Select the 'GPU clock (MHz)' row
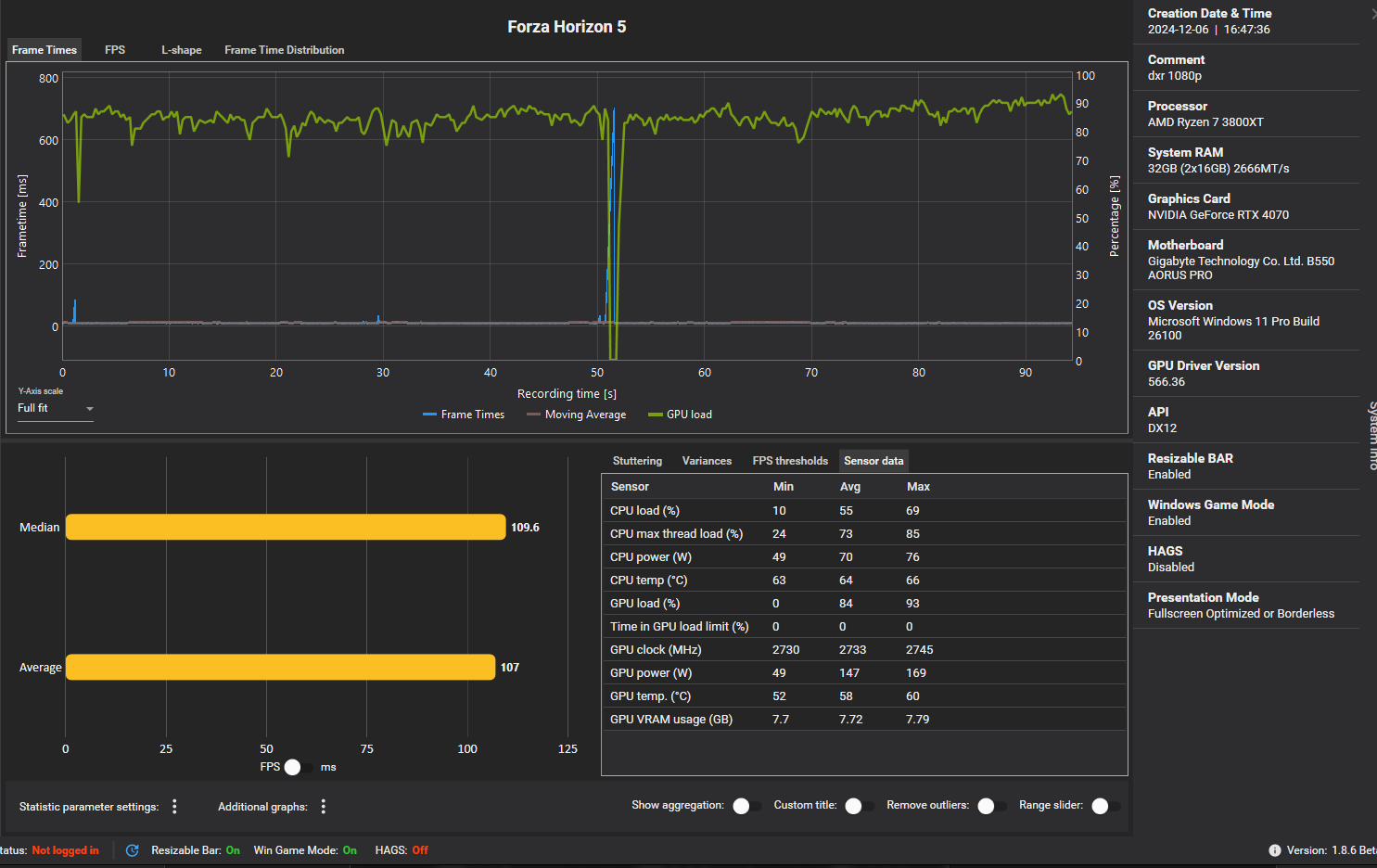This screenshot has height=868, width=1377. click(864, 650)
